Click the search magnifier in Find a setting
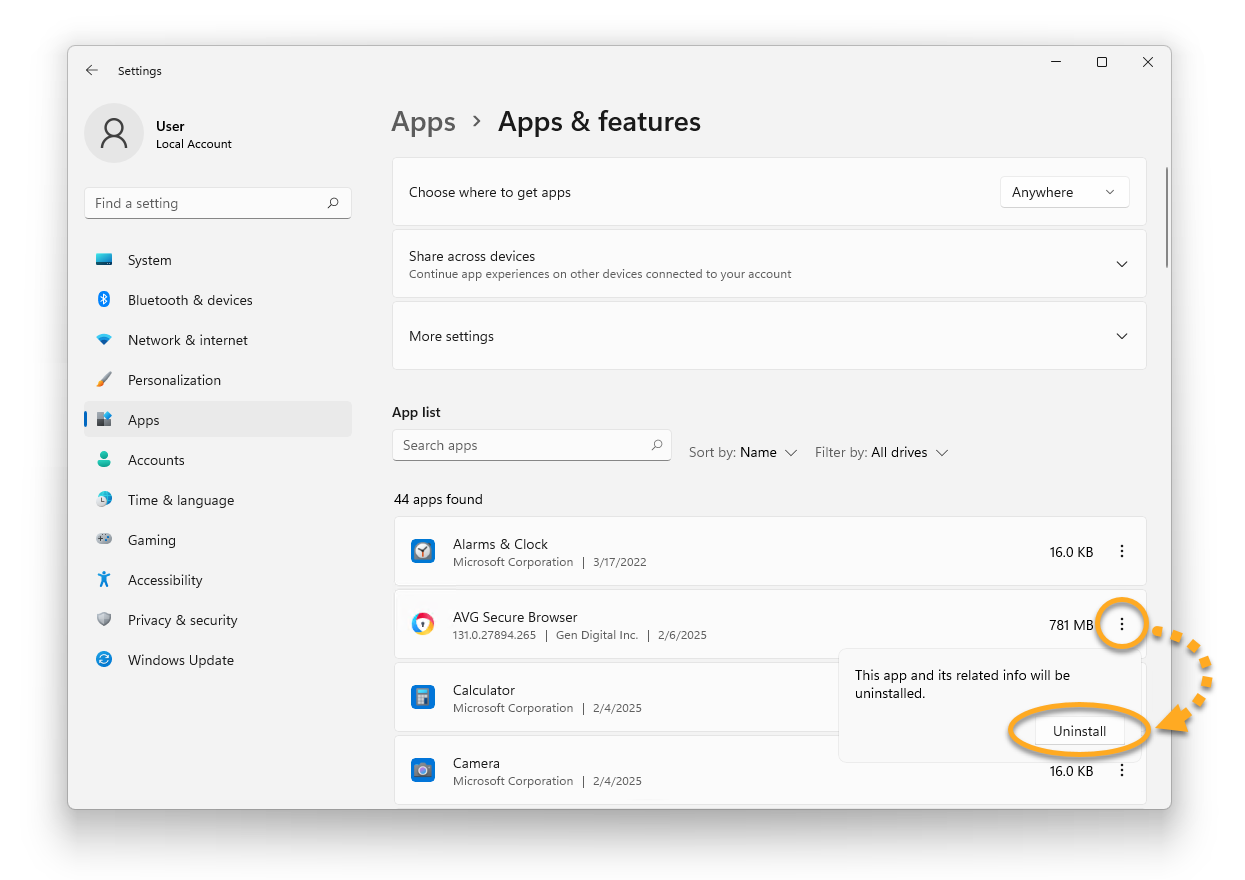The image size is (1245, 880). (x=333, y=203)
